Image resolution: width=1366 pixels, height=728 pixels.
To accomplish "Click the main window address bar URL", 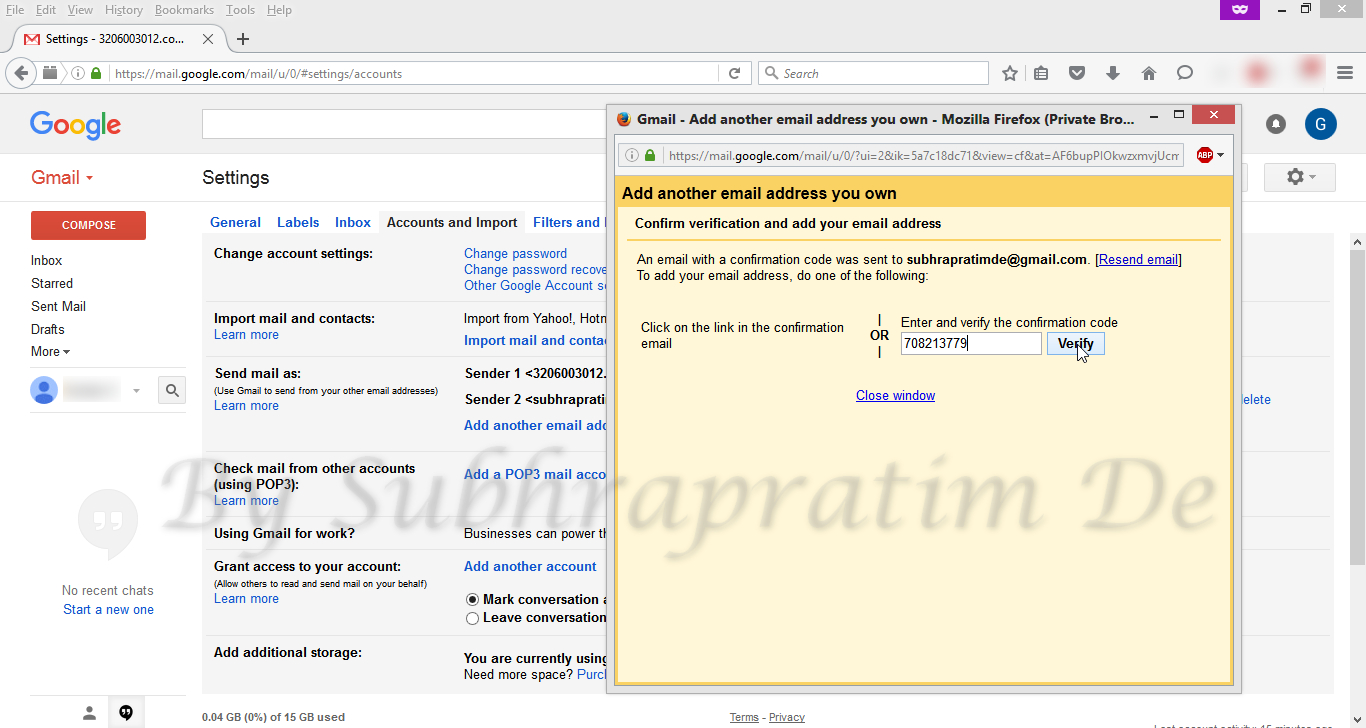I will coord(414,73).
